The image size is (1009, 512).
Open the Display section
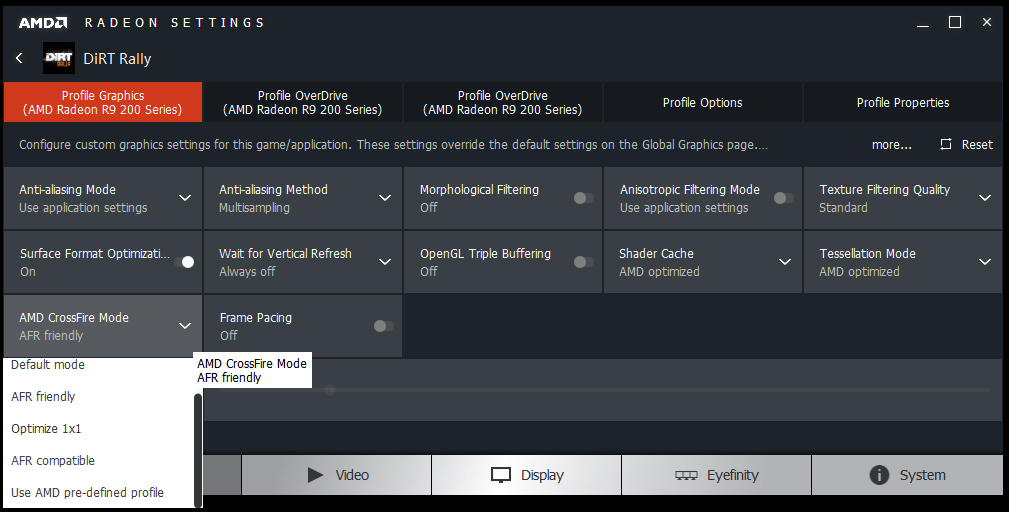pos(527,475)
